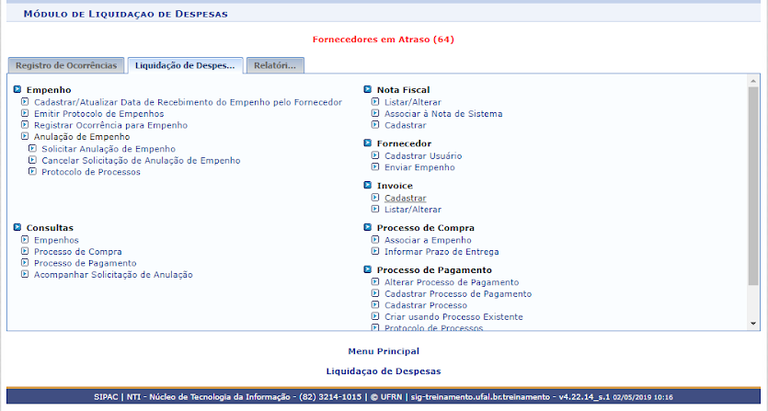The image size is (768, 411).
Task: Click the arrow icon beside Solicitar Anulação de Empenho
Action: click(x=32, y=148)
